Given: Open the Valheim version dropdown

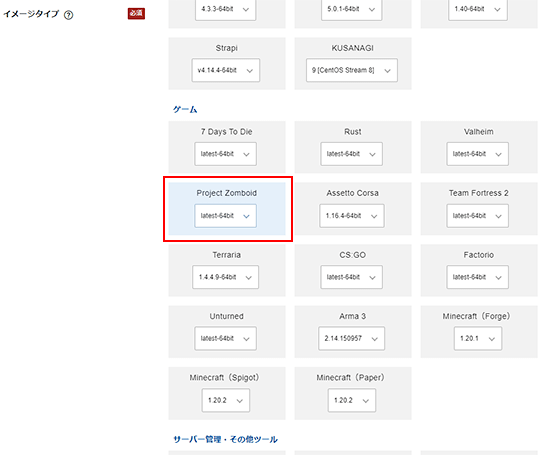Looking at the screenshot, I should [477, 154].
